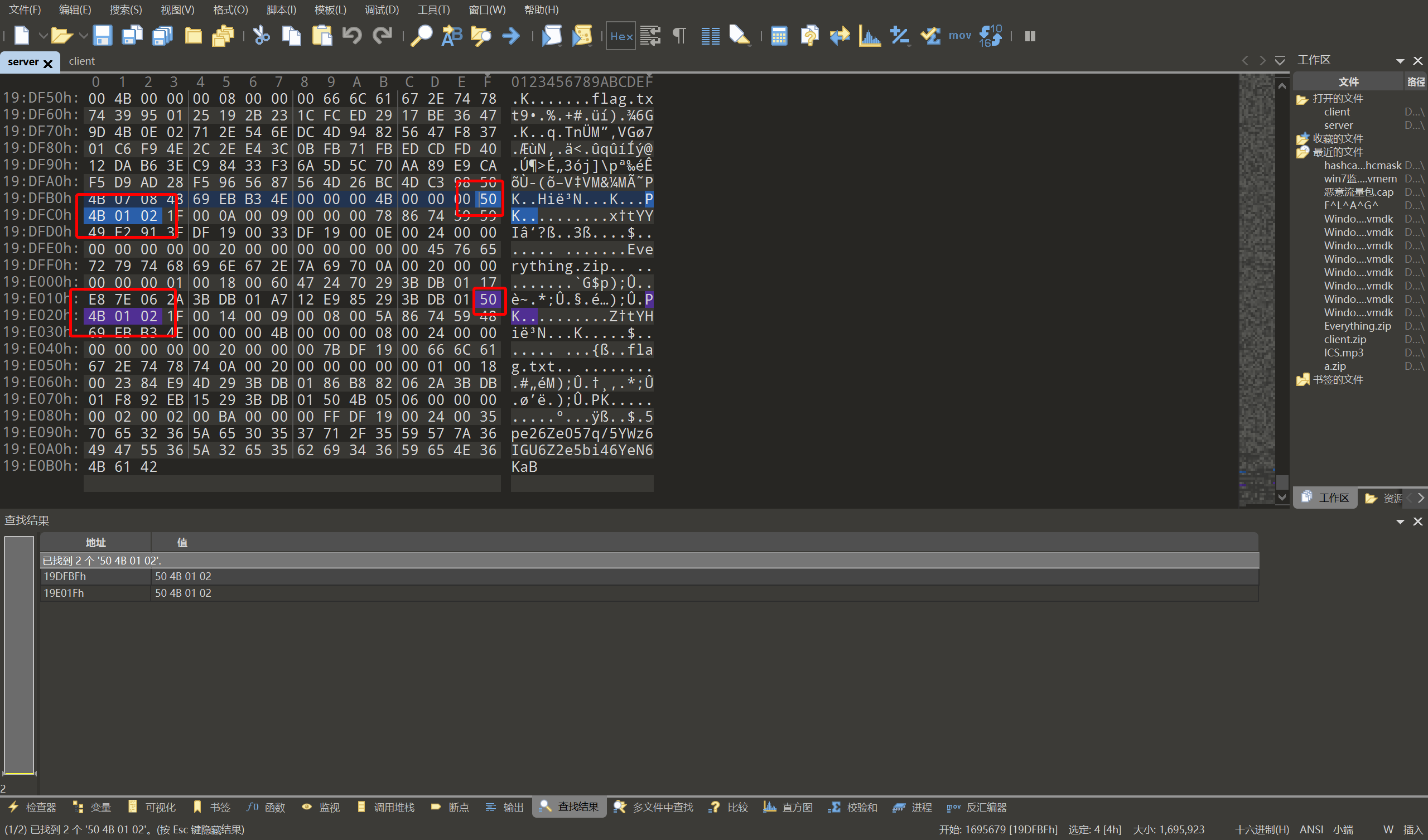1428x840 pixels.
Task: Run a template icon
Action: [582, 36]
